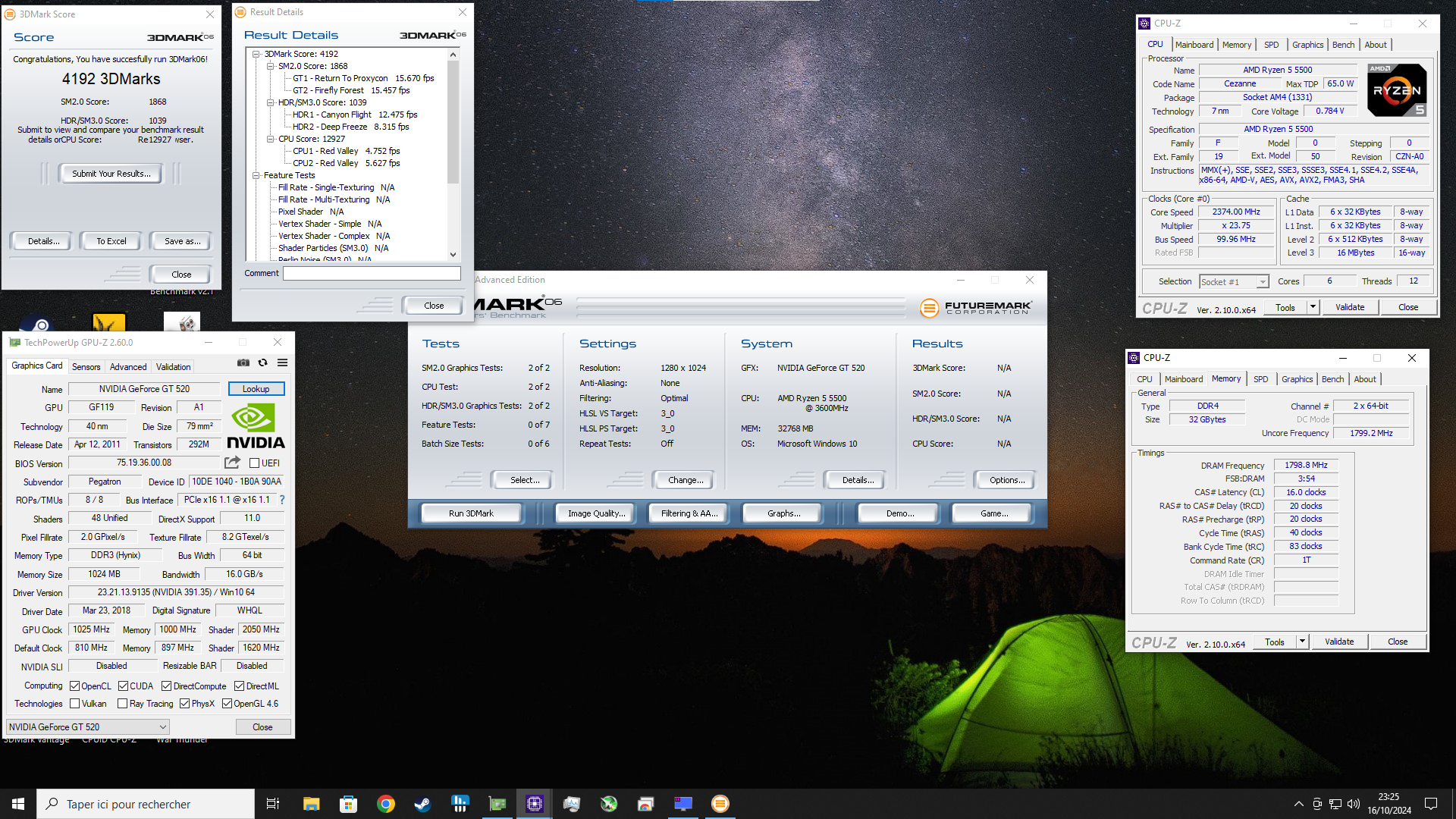Image resolution: width=1456 pixels, height=819 pixels.
Task: Click the NVIDIA logo in GPU-Z
Action: (x=256, y=426)
